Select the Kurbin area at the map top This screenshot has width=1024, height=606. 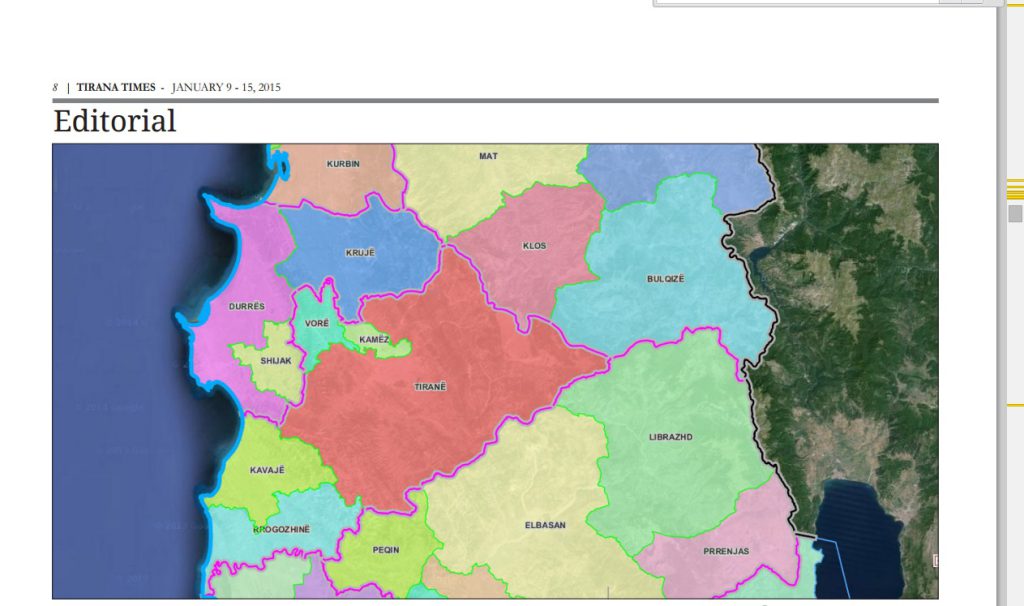coord(343,163)
